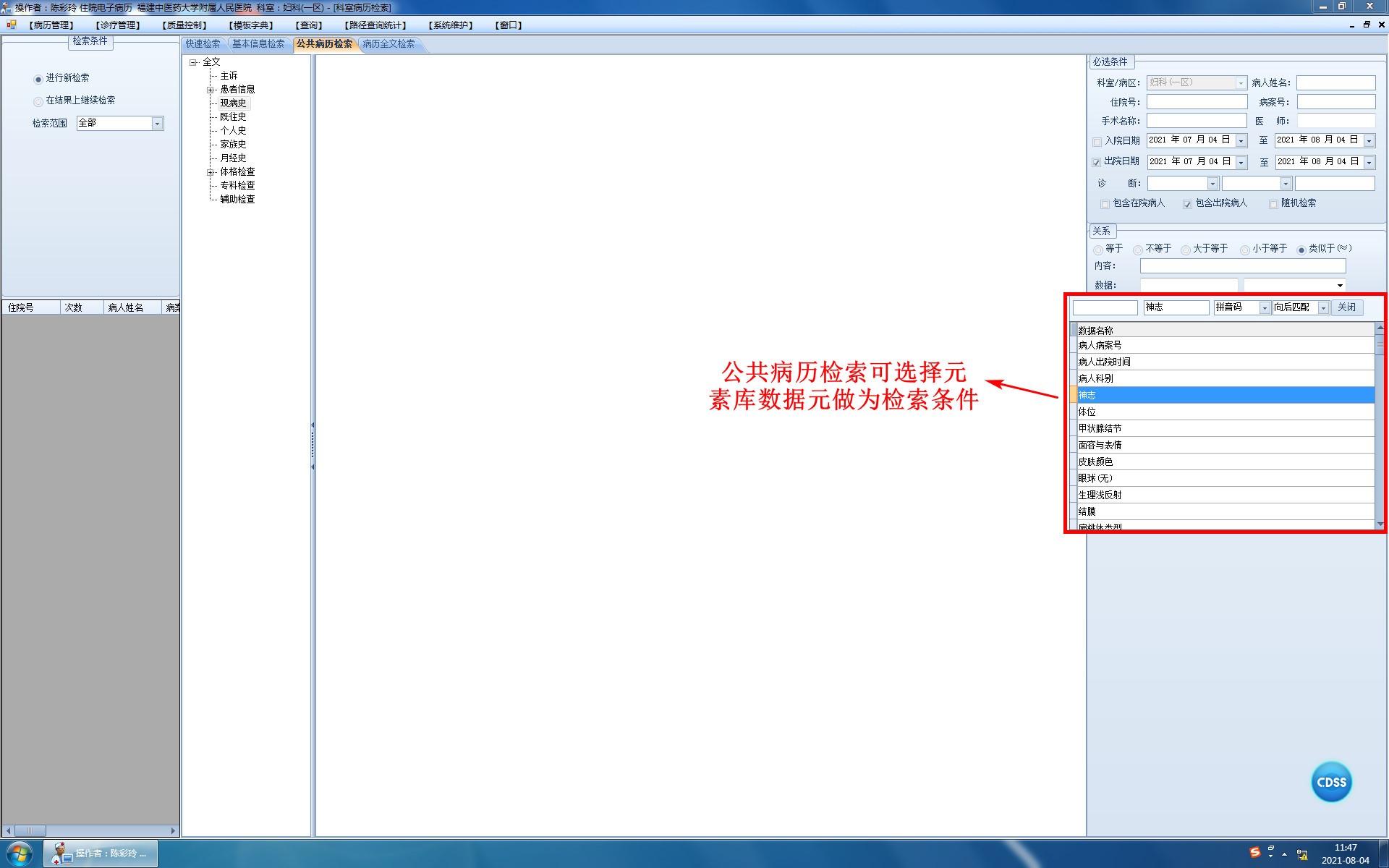Viewport: 1389px width, 868px height.
Task: Check the 随机检索 checkbox
Action: 1273,204
